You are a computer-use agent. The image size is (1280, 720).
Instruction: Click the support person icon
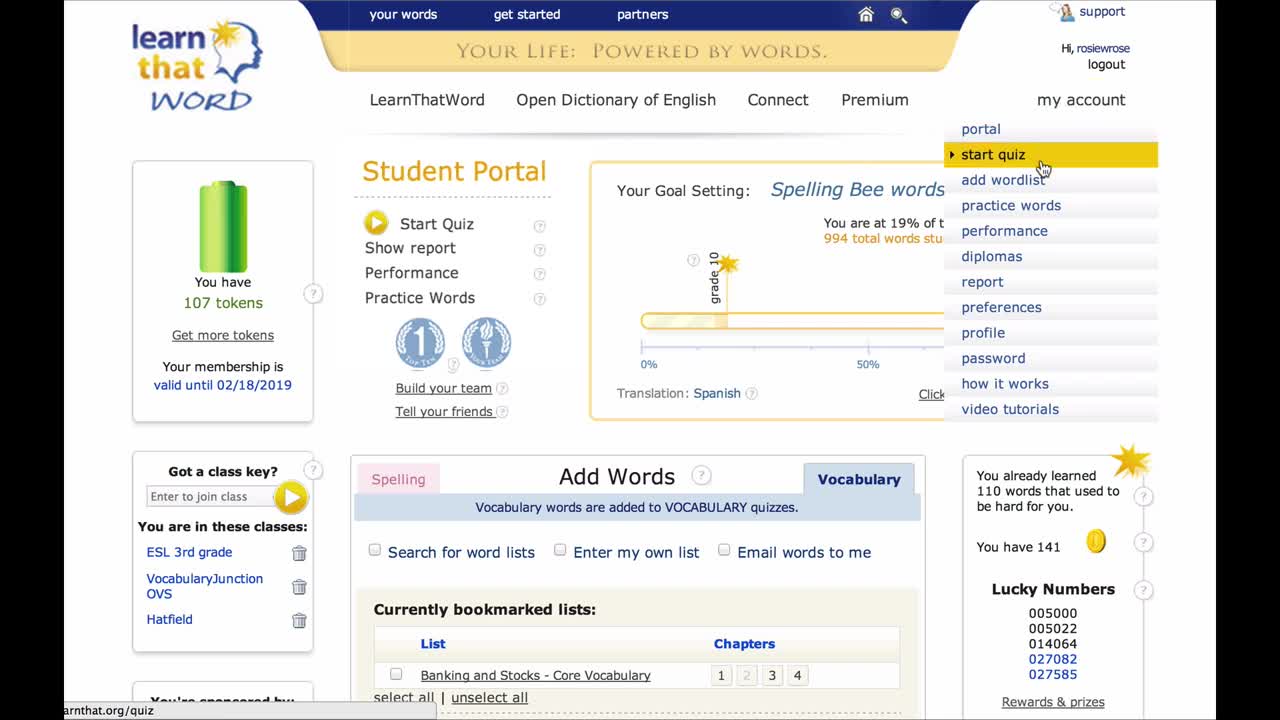point(1066,12)
